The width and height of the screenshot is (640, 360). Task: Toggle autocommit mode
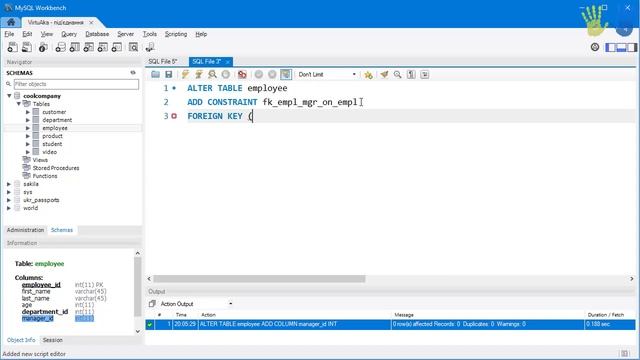coord(286,74)
